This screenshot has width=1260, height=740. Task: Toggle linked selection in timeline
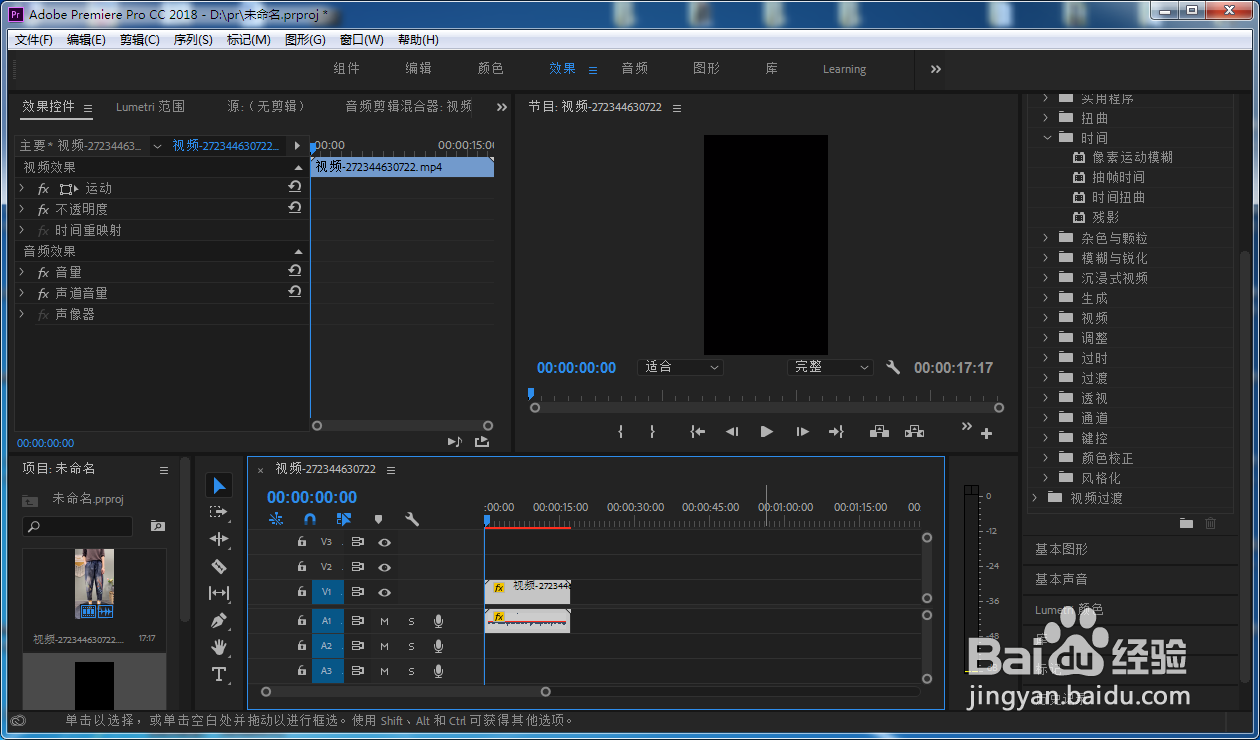343,519
